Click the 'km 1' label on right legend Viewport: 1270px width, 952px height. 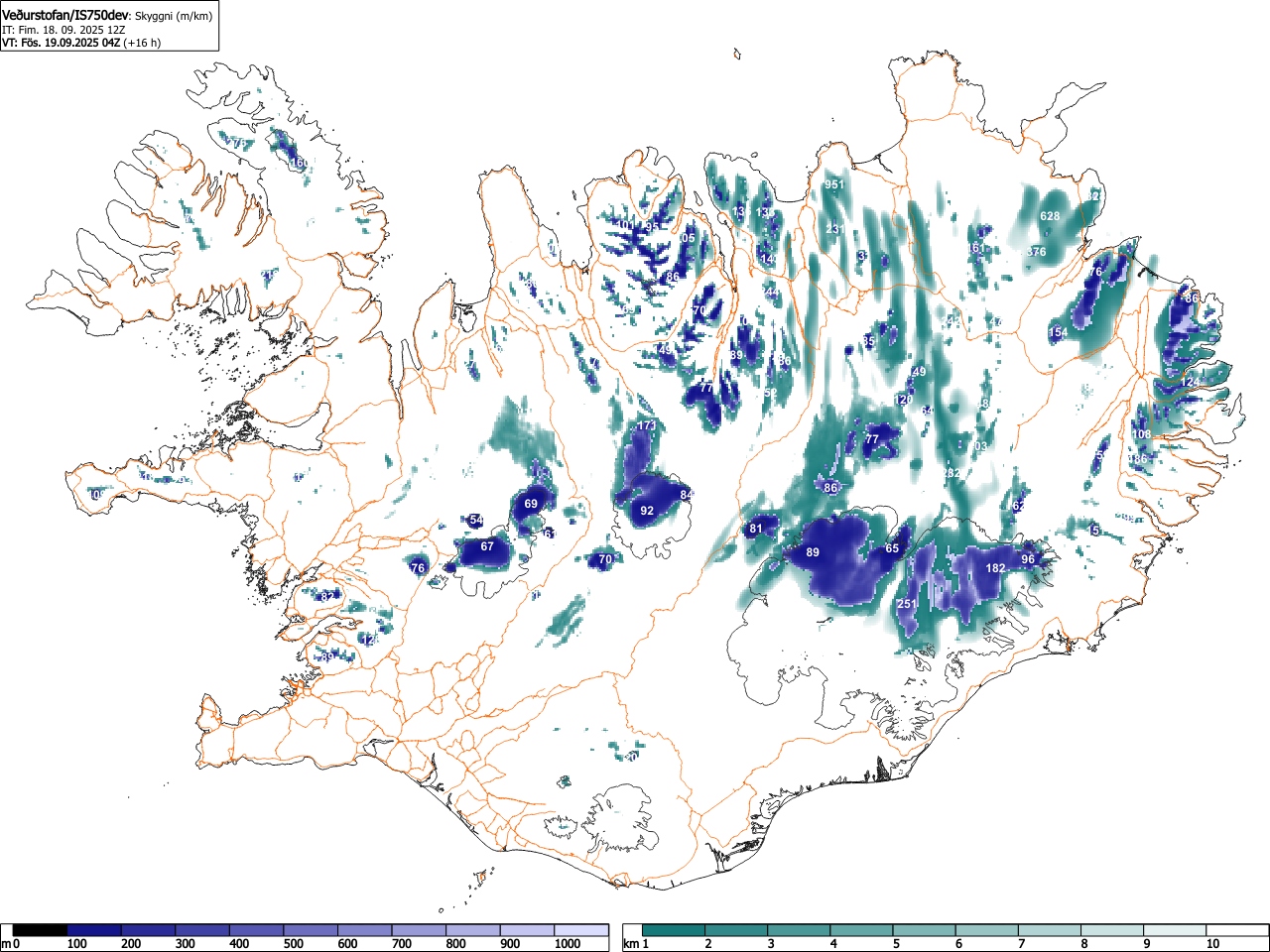[x=636, y=945]
